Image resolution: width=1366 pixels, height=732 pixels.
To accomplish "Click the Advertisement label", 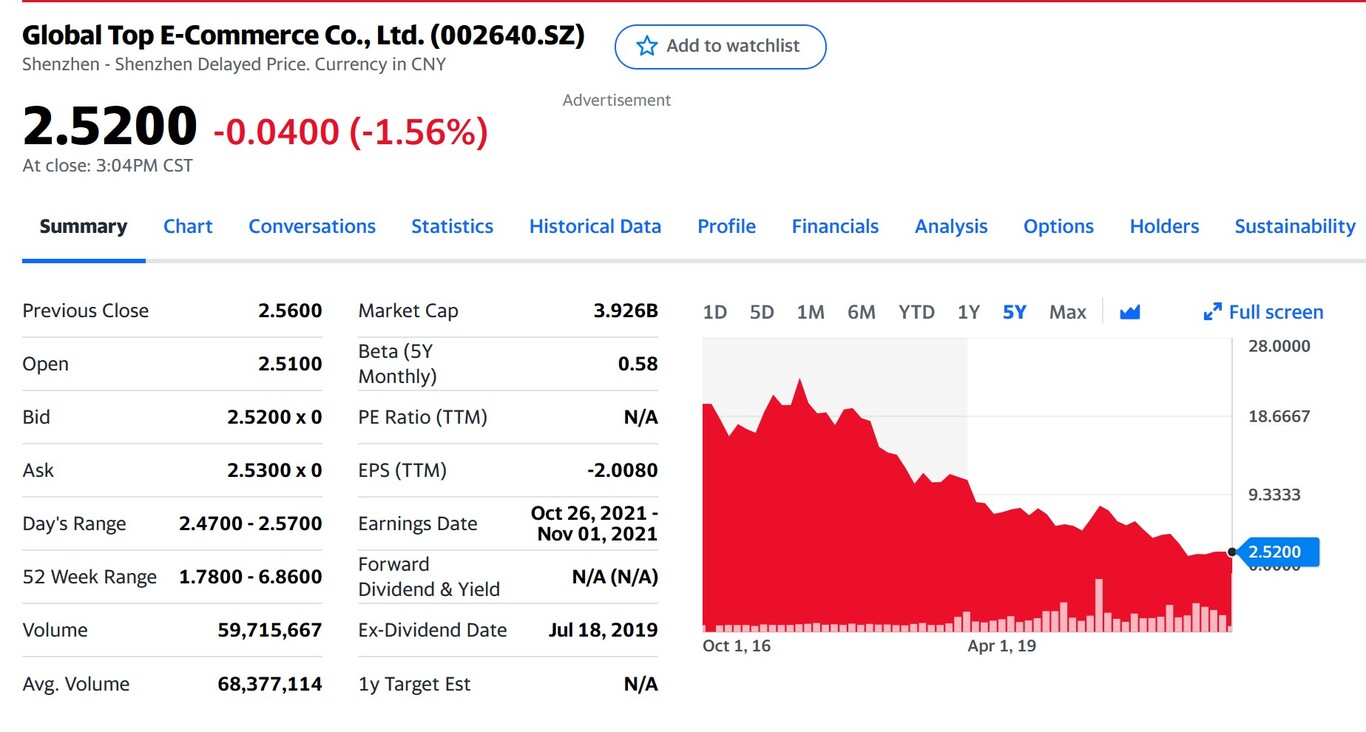I will [x=617, y=100].
